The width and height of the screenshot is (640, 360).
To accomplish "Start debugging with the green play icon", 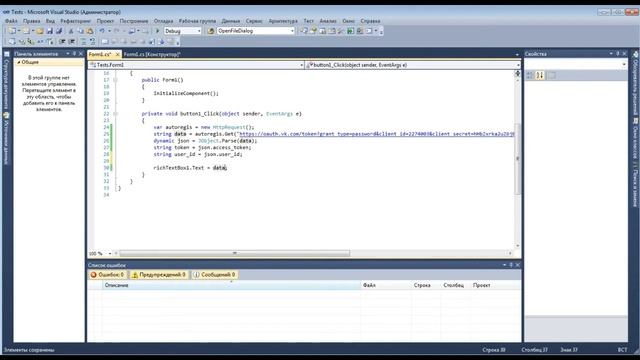I will coord(158,31).
